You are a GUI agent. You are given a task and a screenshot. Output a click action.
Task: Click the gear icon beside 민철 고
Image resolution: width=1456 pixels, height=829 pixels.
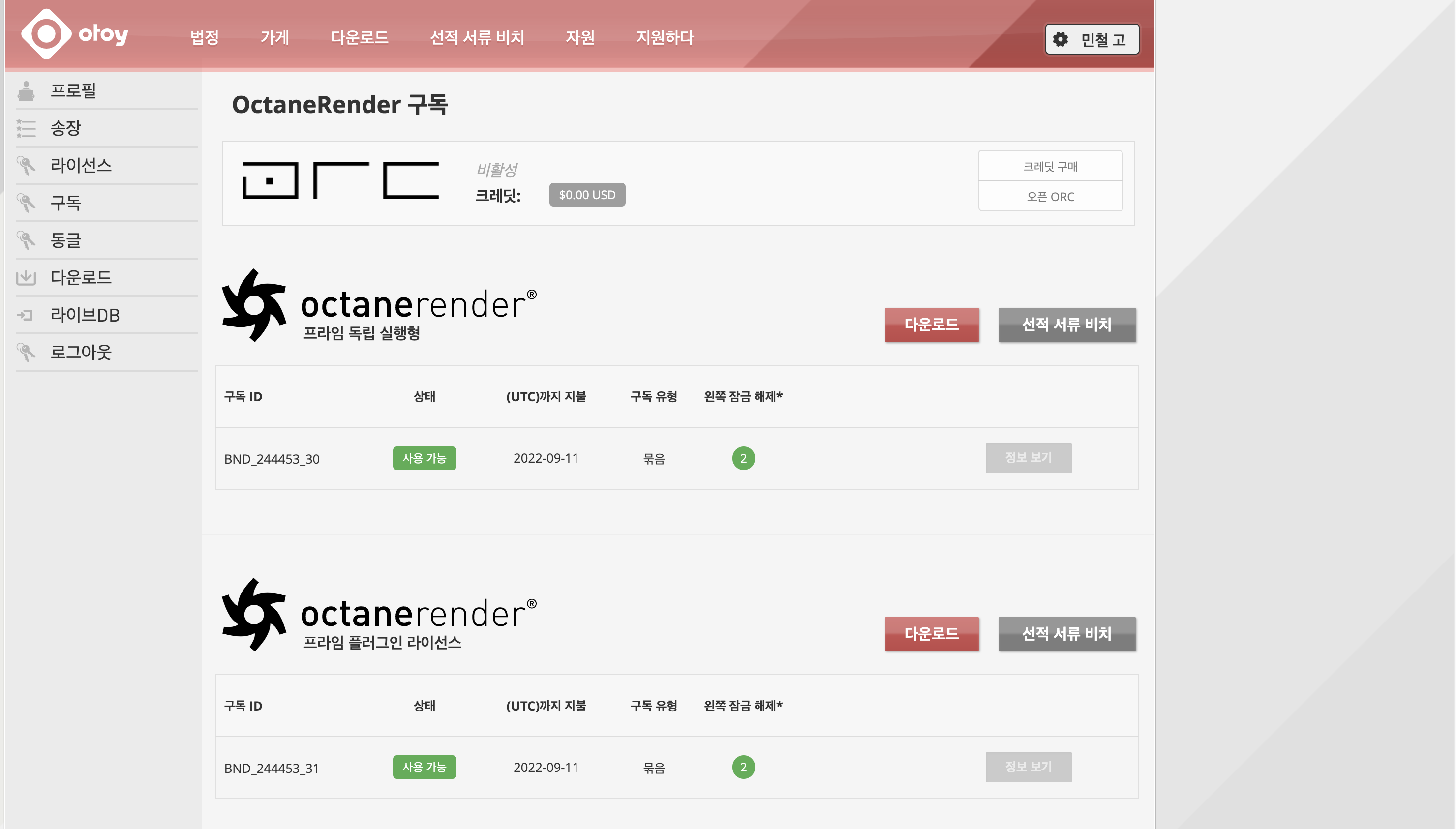pyautogui.click(x=1060, y=39)
